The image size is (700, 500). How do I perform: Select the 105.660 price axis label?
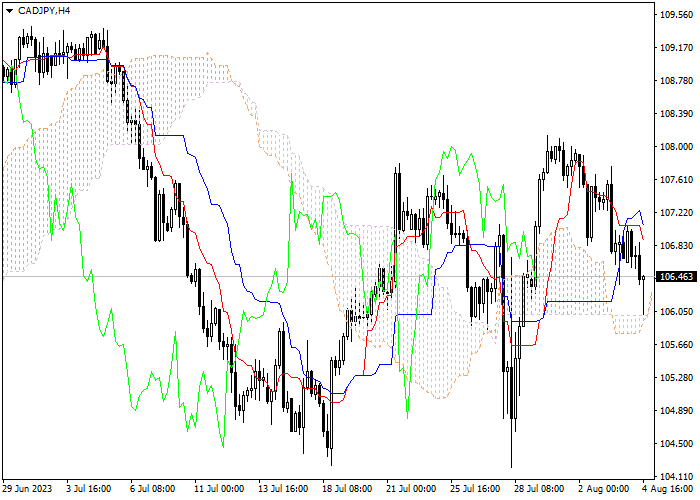(676, 345)
